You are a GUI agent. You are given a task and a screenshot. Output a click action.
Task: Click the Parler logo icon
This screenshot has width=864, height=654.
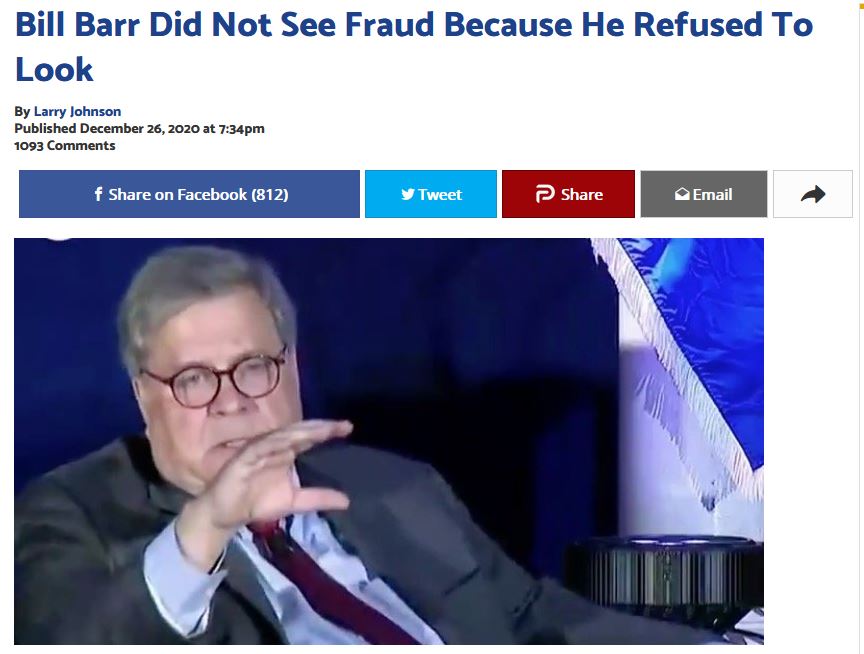click(545, 194)
